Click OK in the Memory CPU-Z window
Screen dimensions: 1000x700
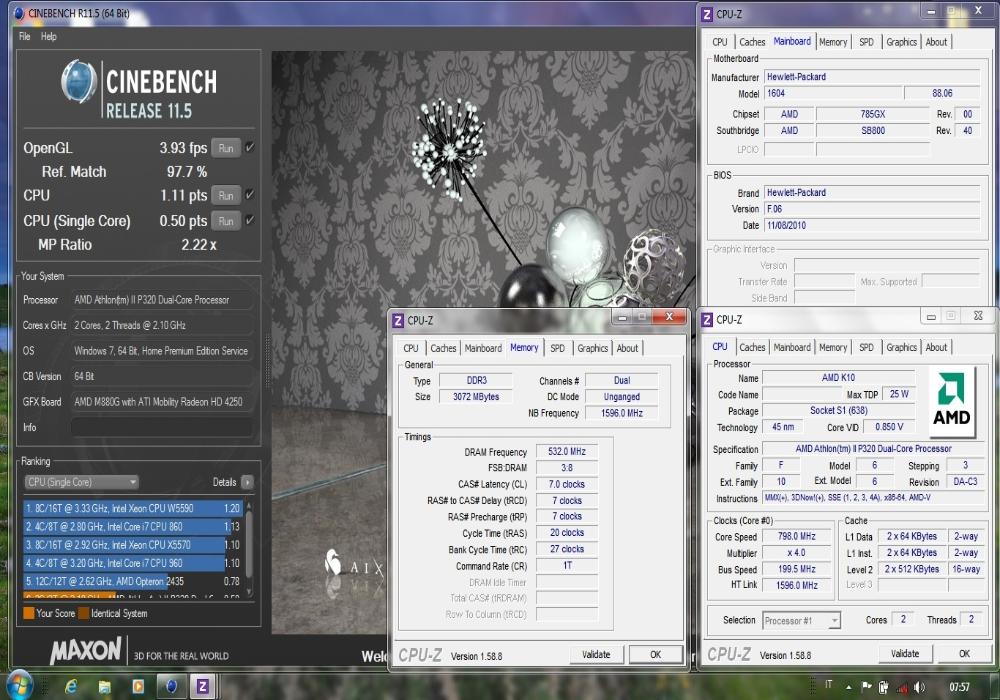pyautogui.click(x=656, y=654)
